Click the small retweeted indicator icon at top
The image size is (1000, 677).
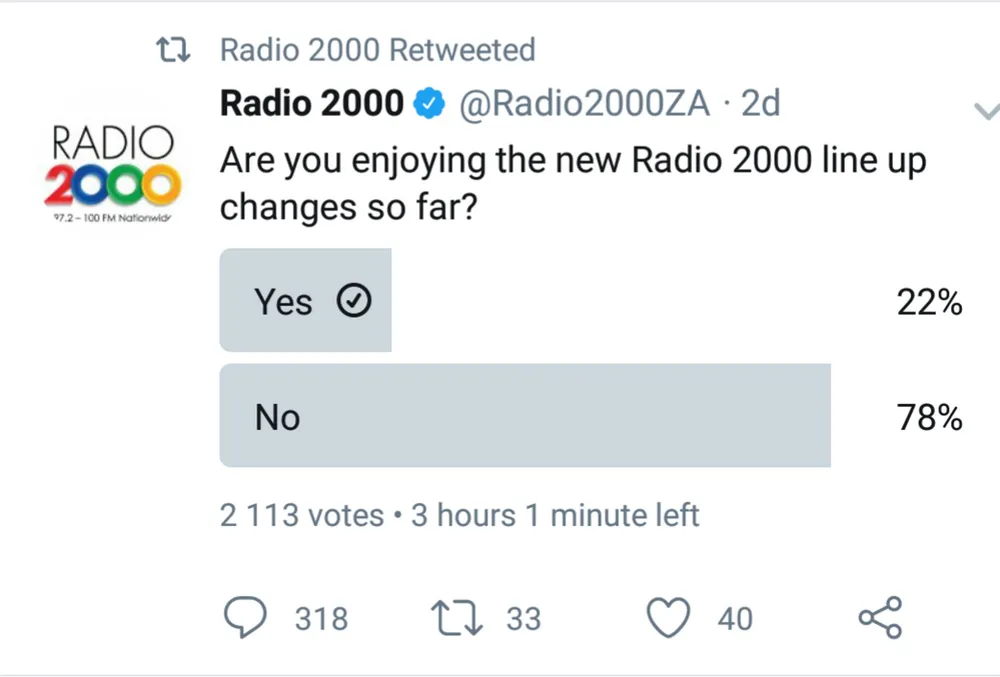176,49
